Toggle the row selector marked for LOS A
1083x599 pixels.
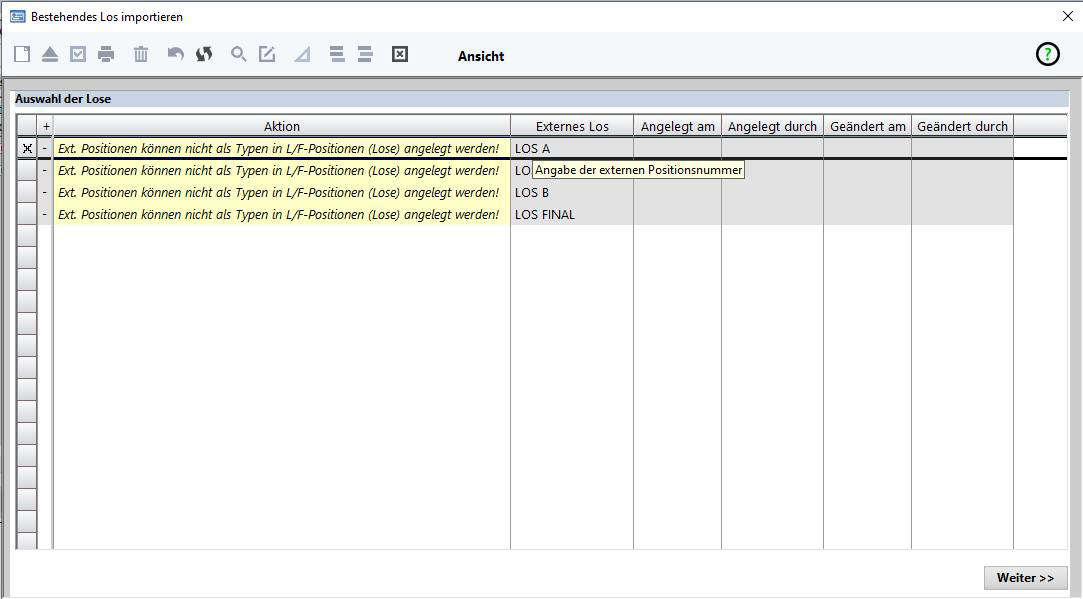pyautogui.click(x=27, y=148)
